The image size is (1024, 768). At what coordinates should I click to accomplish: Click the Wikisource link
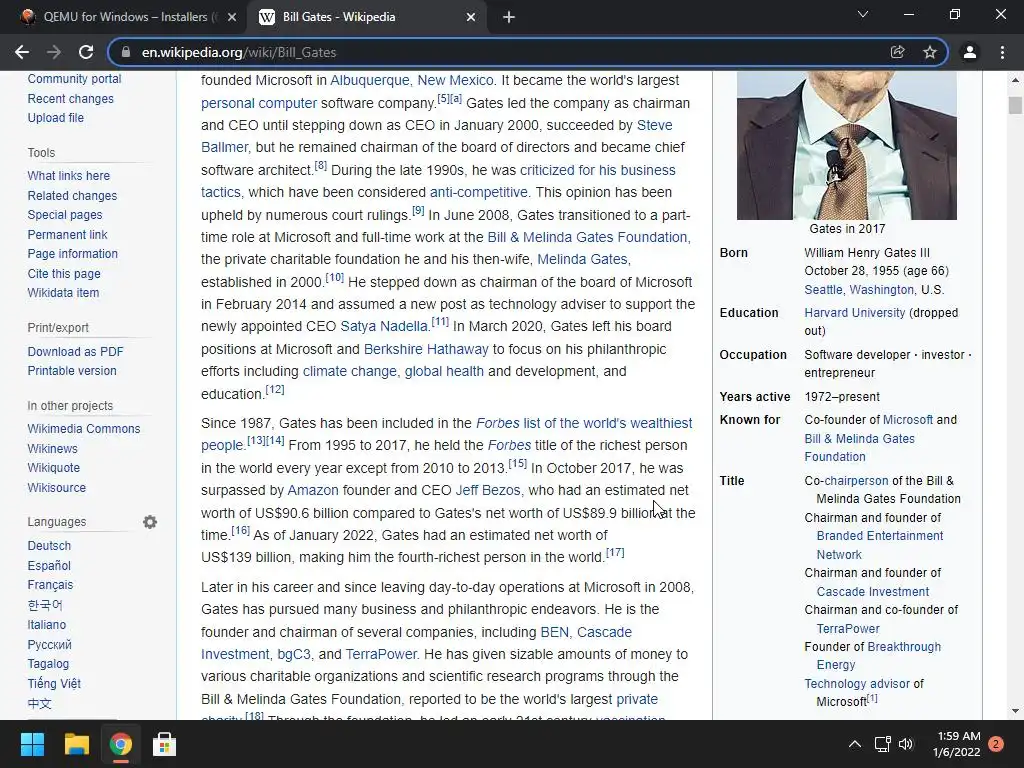56,488
